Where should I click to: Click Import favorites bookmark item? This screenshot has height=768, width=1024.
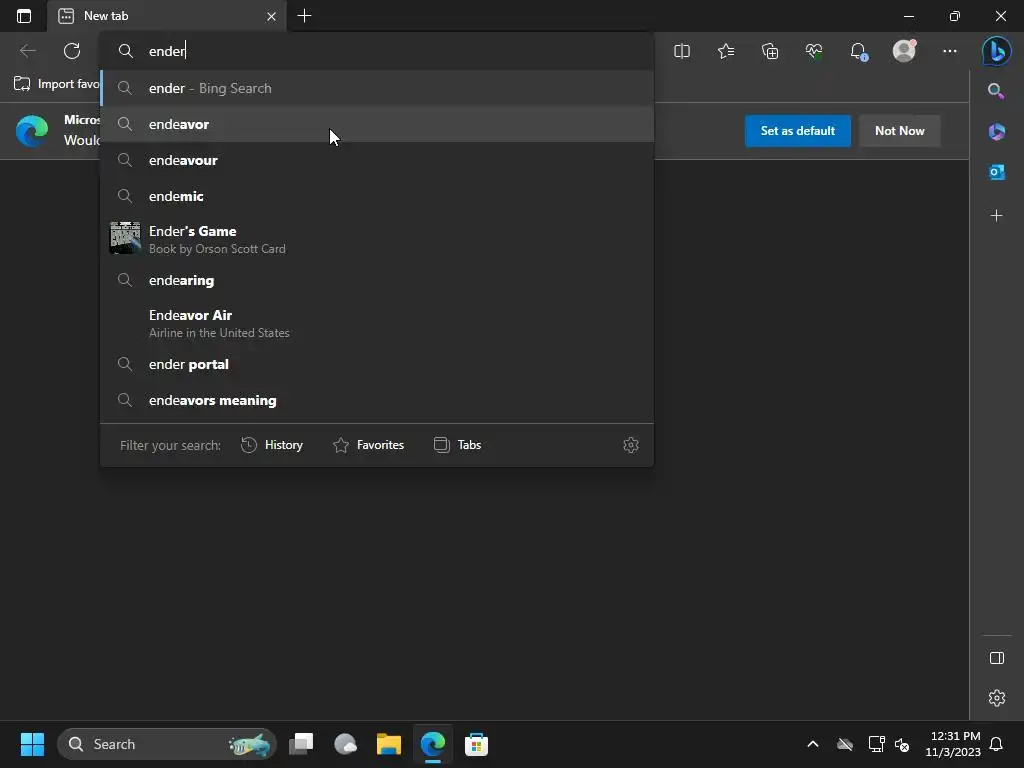(x=57, y=84)
